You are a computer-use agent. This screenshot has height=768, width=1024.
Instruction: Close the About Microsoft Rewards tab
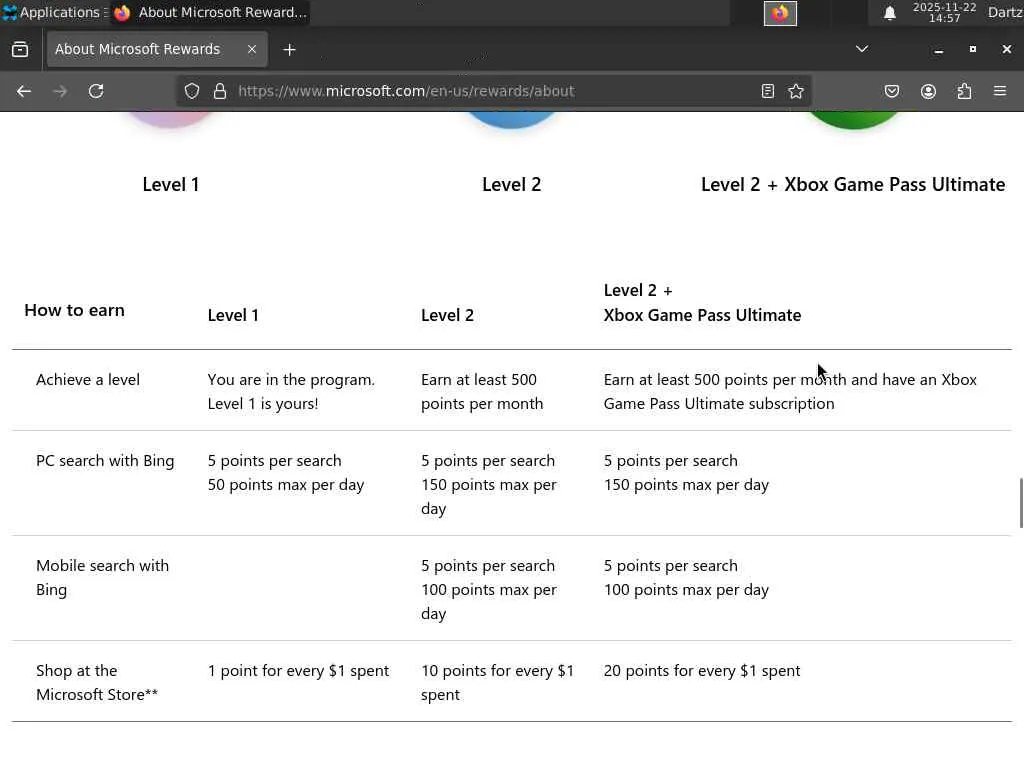coord(252,50)
